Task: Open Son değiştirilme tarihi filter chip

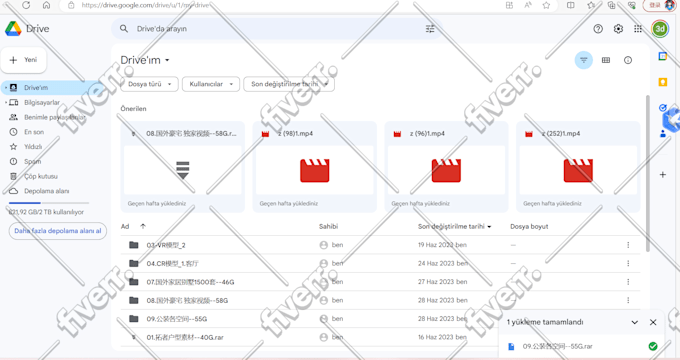Action: pyautogui.click(x=289, y=84)
